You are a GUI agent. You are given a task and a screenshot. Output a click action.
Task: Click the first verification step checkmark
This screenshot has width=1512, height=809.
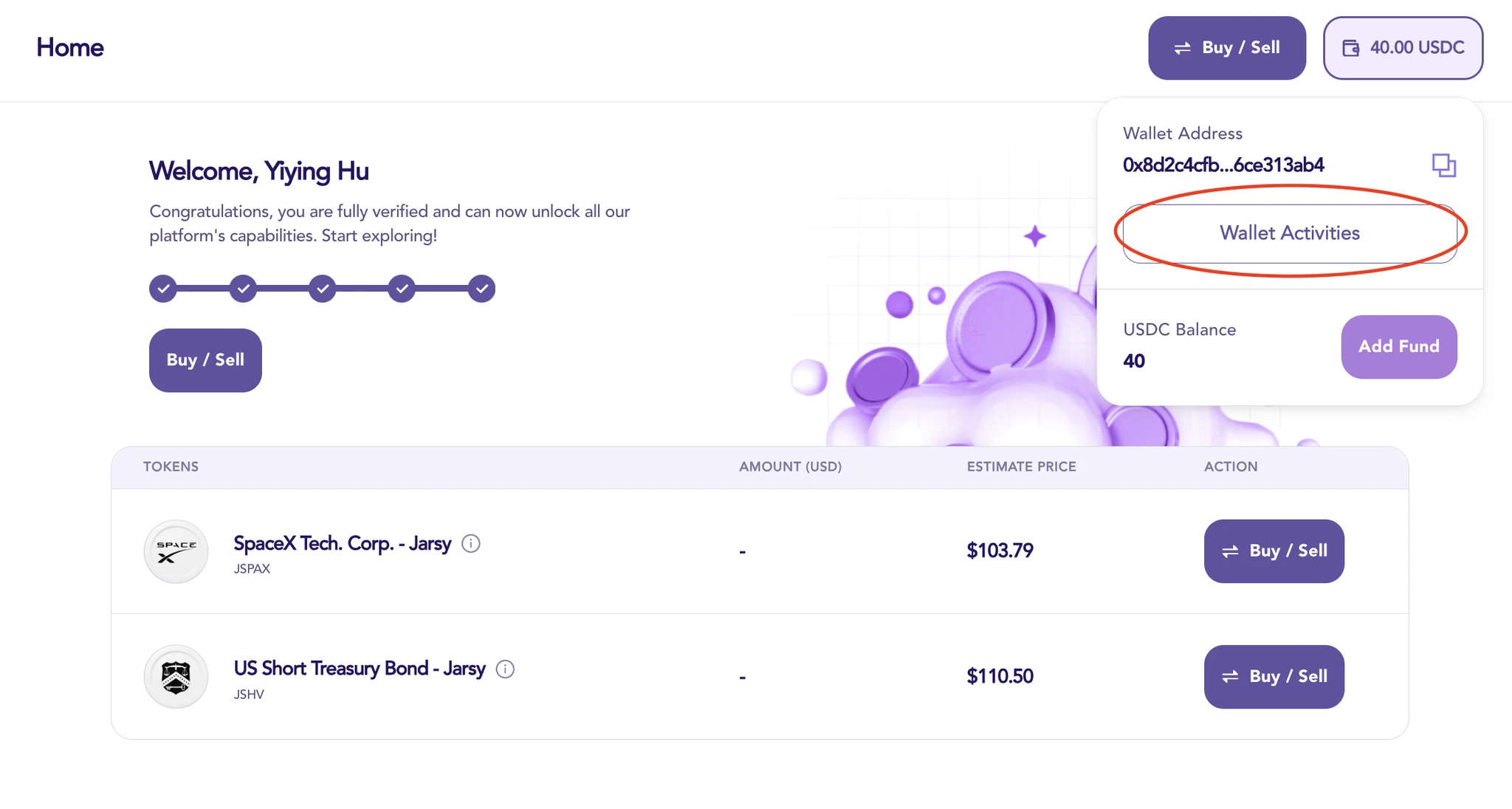point(163,289)
